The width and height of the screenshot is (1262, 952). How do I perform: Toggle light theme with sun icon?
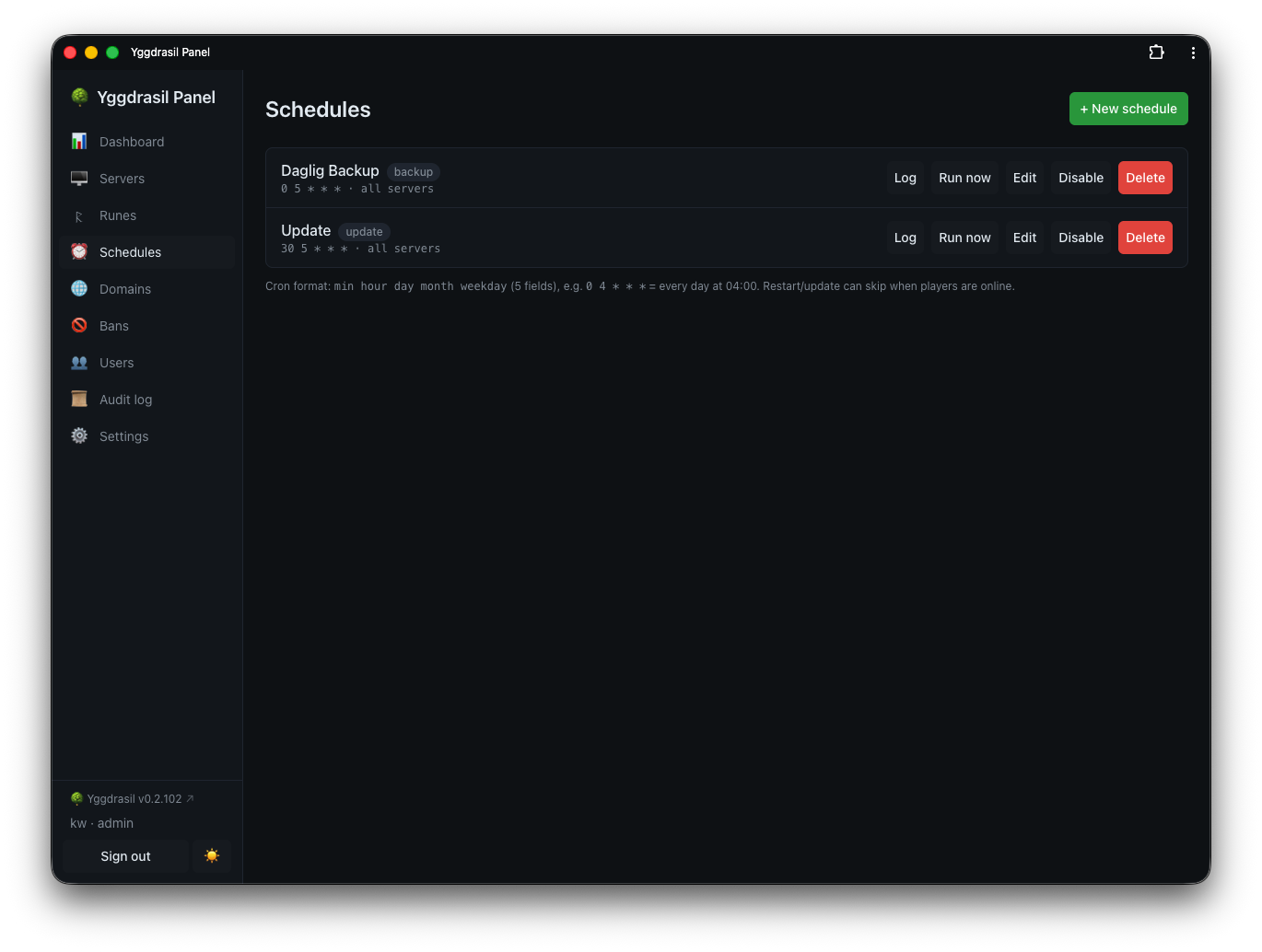(212, 856)
